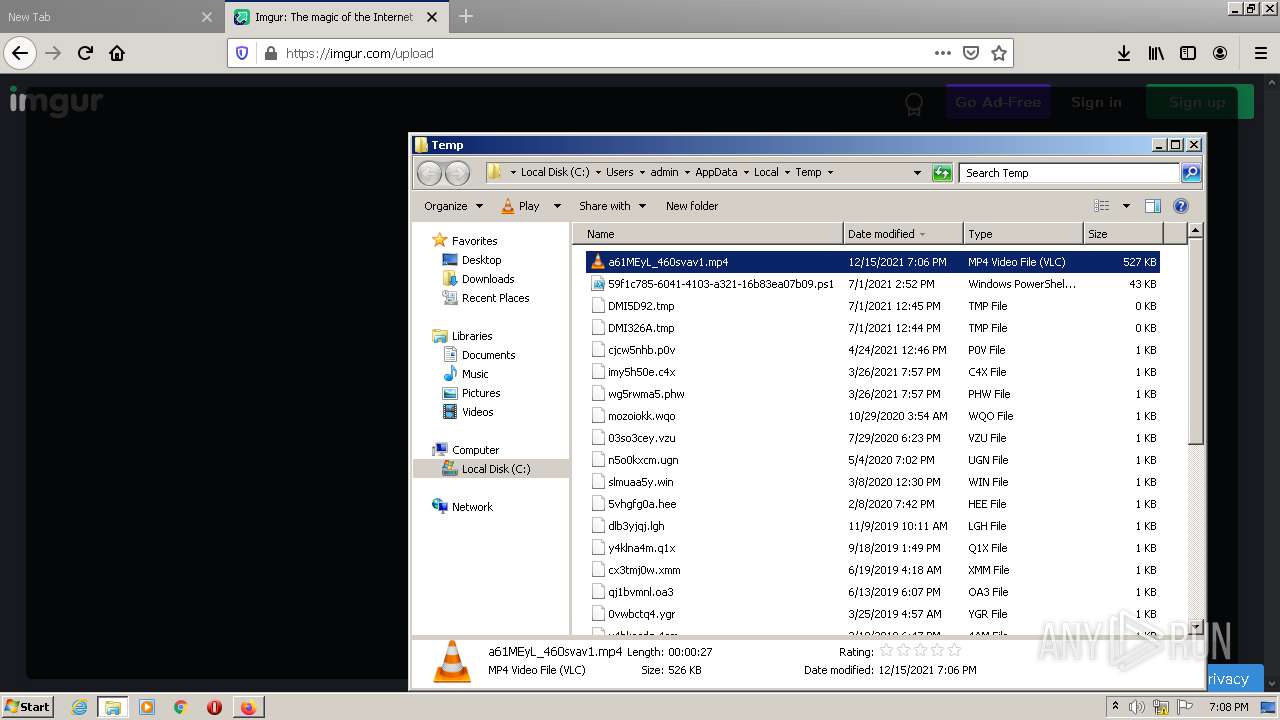Viewport: 1280px width, 720px height.
Task: Select file mozoiokk.wqo
Action: [x=872, y=416]
